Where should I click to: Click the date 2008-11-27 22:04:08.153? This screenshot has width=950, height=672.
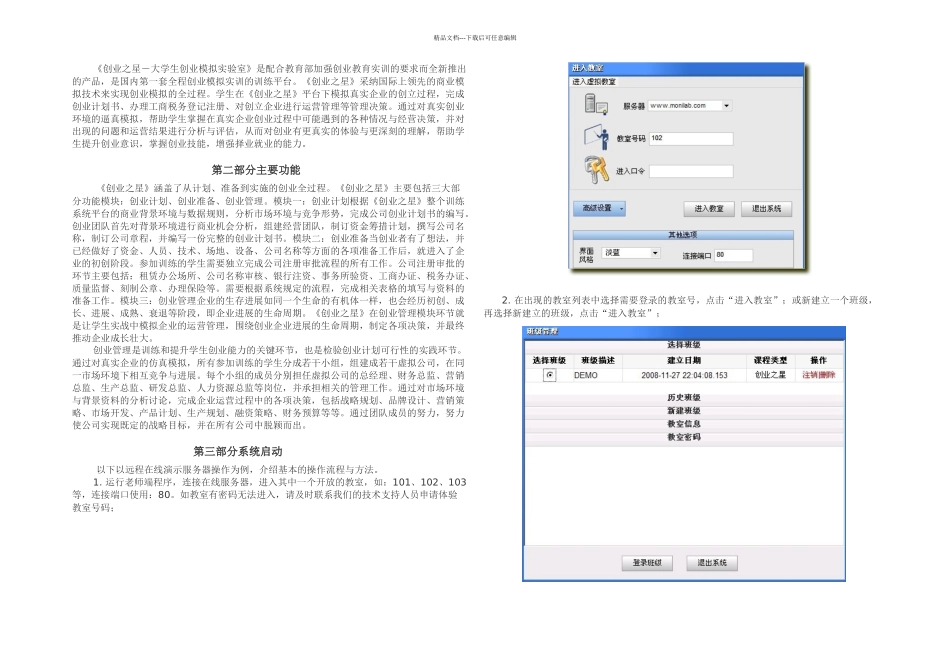tap(684, 375)
